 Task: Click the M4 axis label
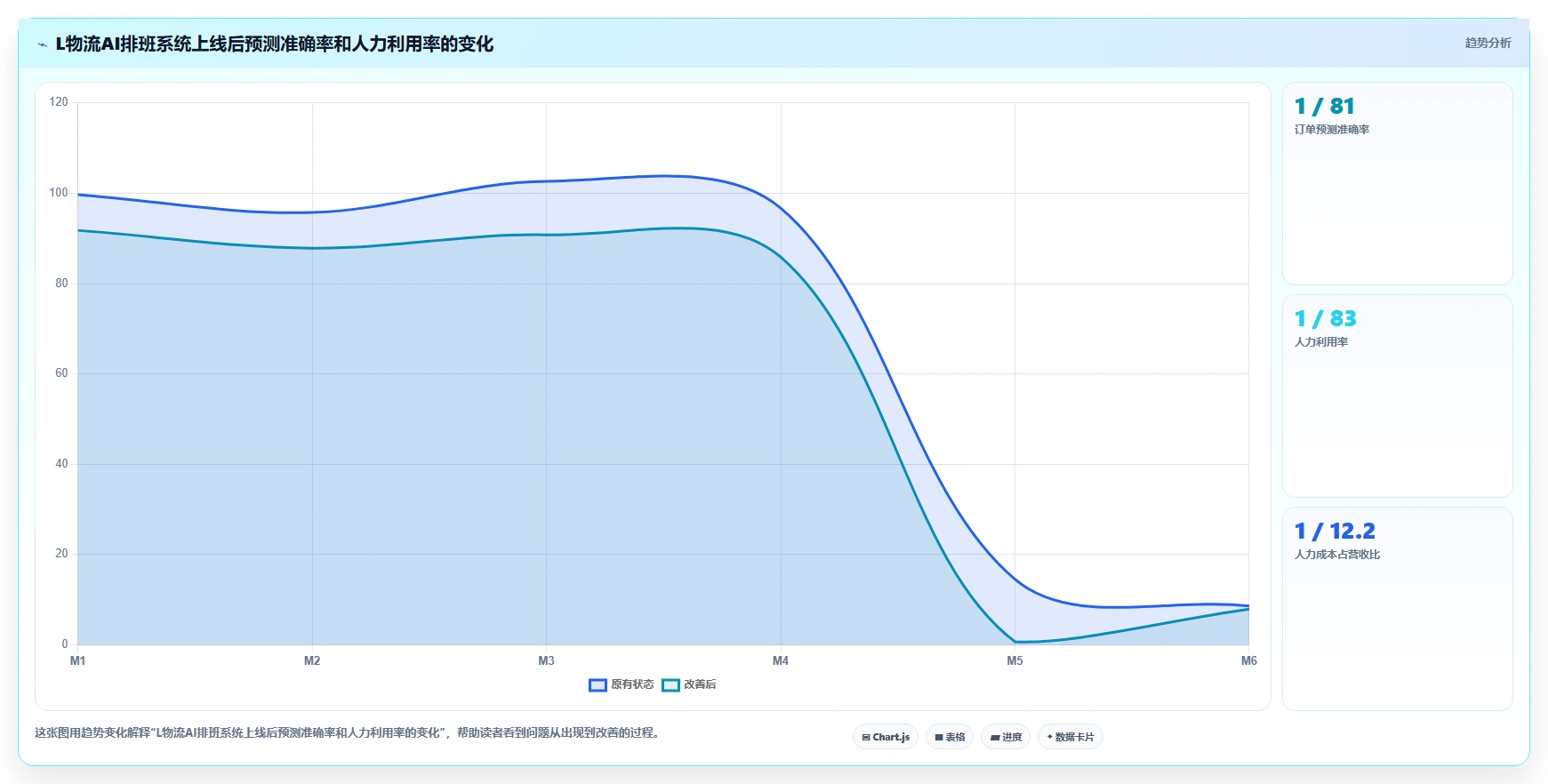coord(781,660)
